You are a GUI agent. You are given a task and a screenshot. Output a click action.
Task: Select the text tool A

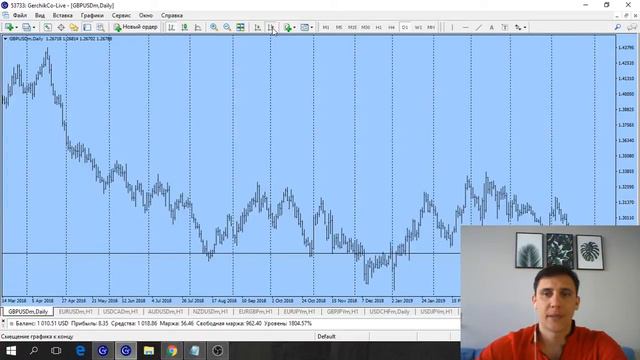(x=491, y=27)
